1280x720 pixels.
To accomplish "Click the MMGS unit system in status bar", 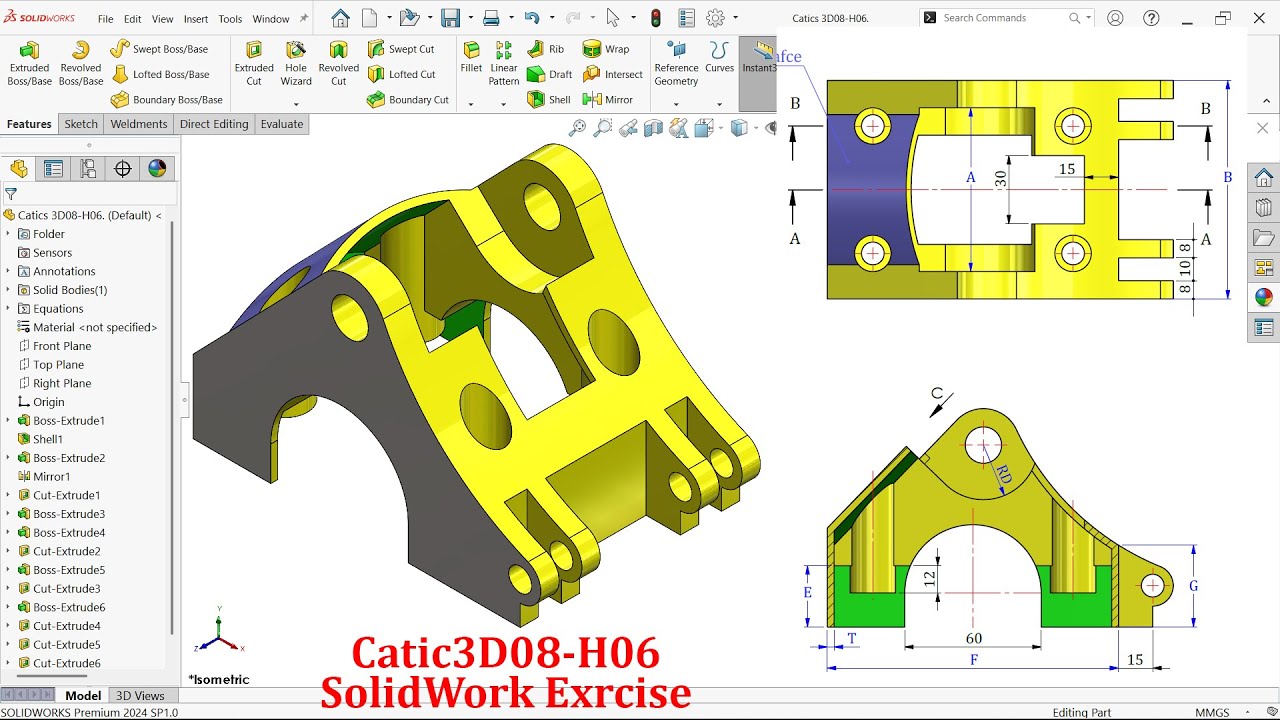I will coord(1212,713).
